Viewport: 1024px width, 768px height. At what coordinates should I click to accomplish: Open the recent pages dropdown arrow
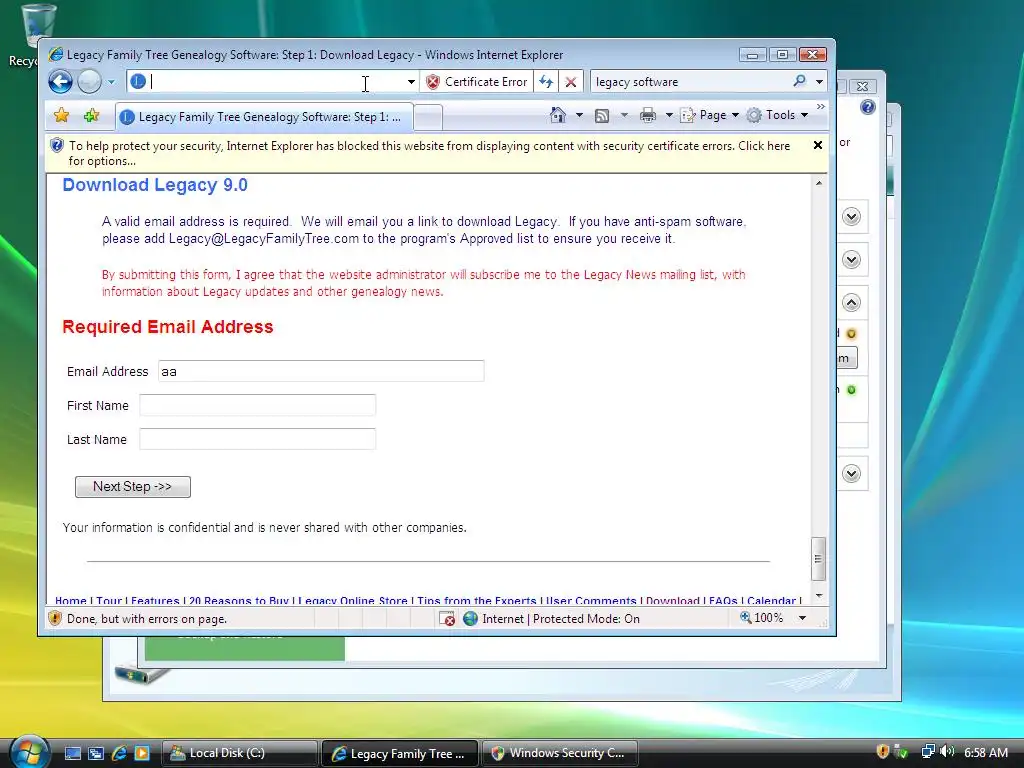coord(111,82)
